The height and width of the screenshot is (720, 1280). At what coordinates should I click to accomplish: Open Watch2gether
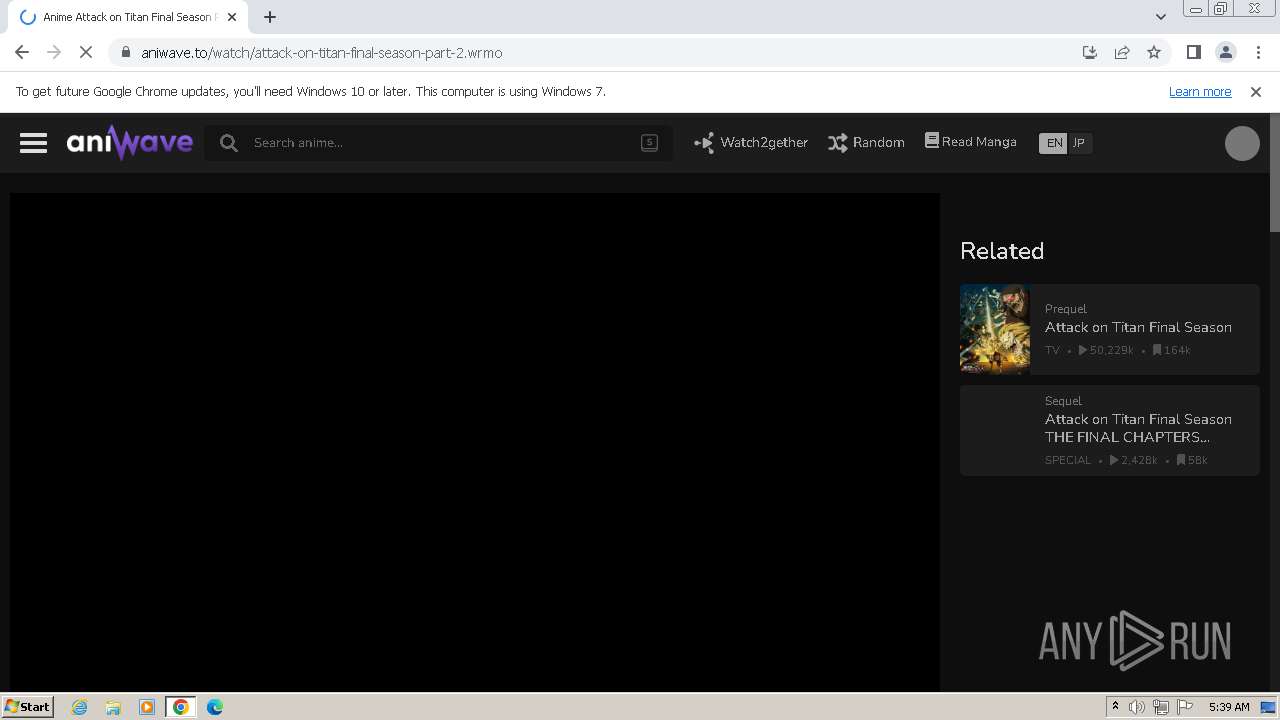point(751,143)
